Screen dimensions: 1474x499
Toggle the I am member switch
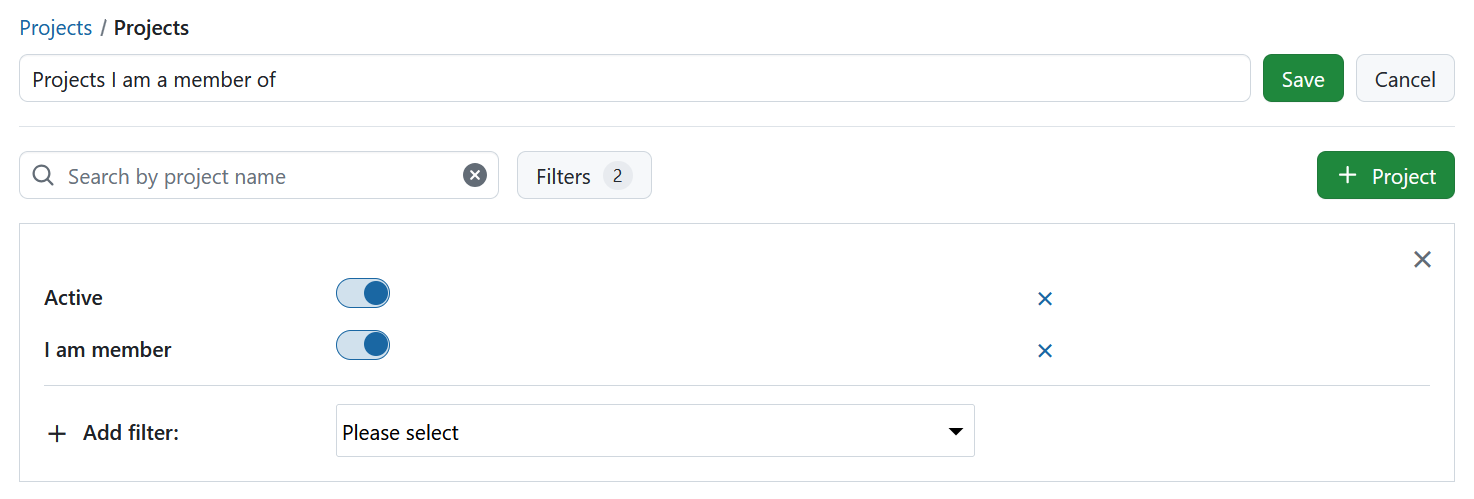tap(363, 346)
